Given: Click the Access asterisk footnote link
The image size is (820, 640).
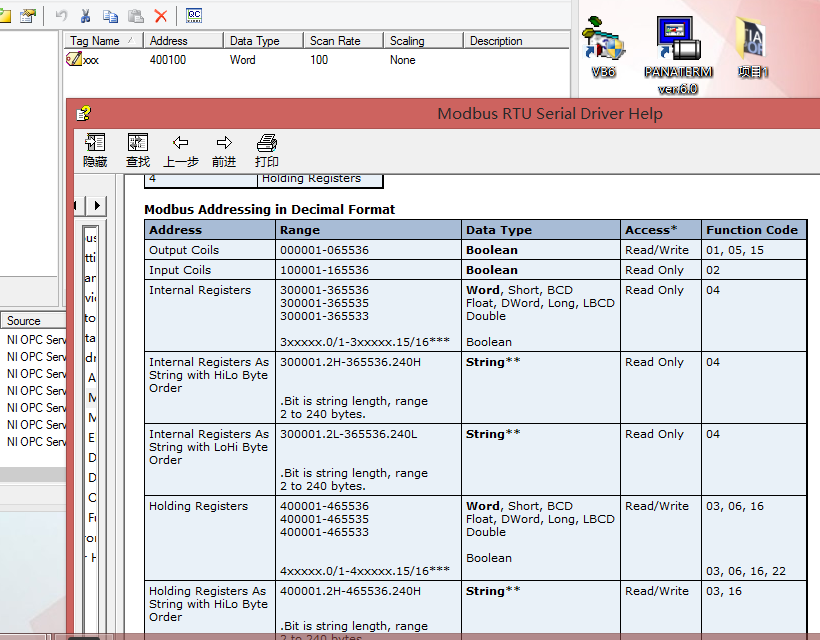Looking at the screenshot, I should (674, 229).
